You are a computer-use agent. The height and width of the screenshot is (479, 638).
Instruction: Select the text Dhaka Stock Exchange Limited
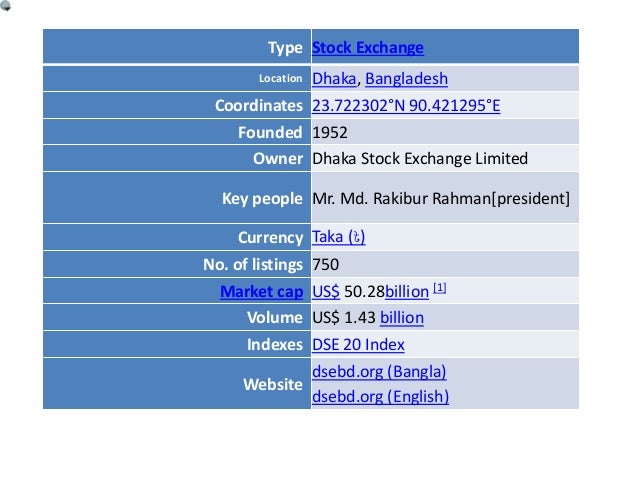tap(420, 158)
